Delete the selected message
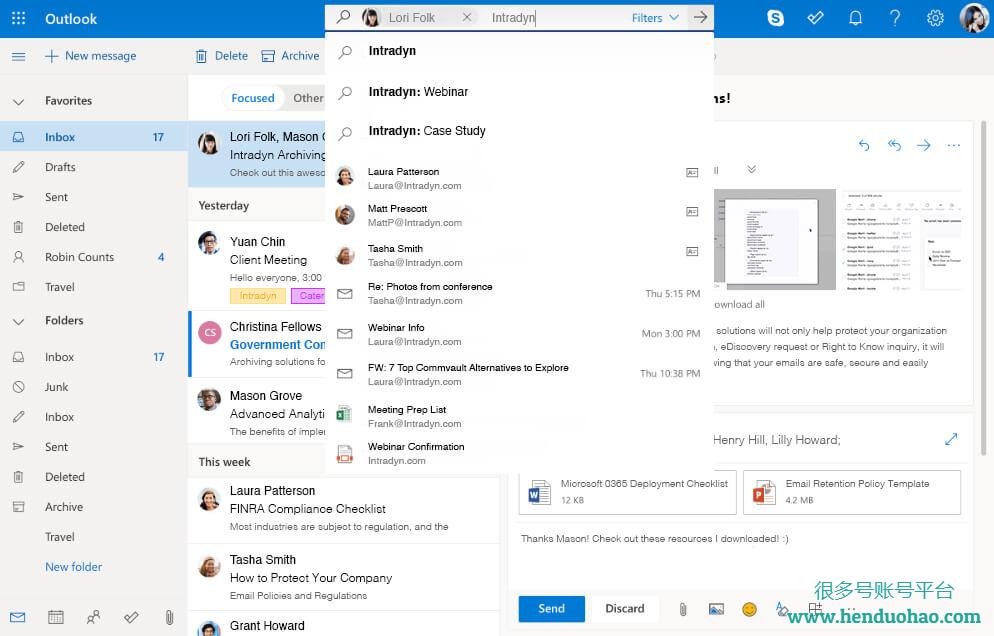Viewport: 994px width, 636px height. click(221, 56)
